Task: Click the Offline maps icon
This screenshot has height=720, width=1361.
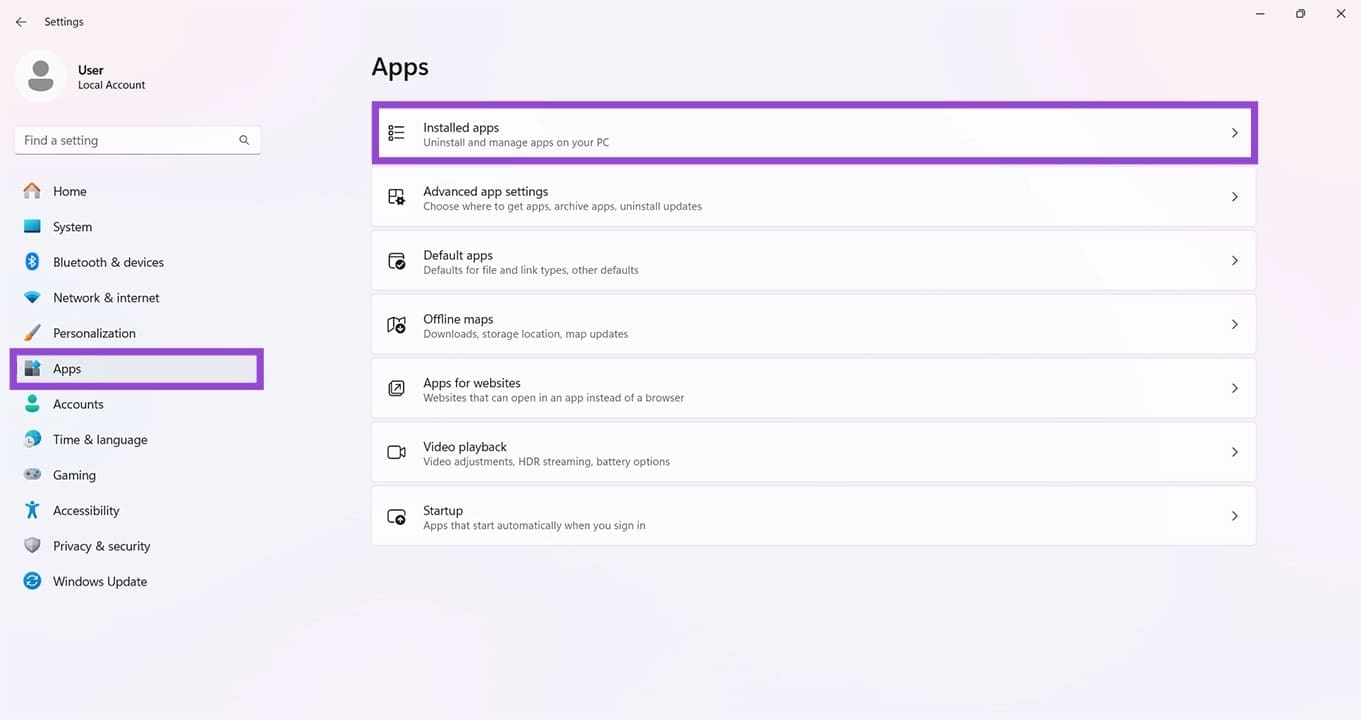Action: (x=396, y=325)
